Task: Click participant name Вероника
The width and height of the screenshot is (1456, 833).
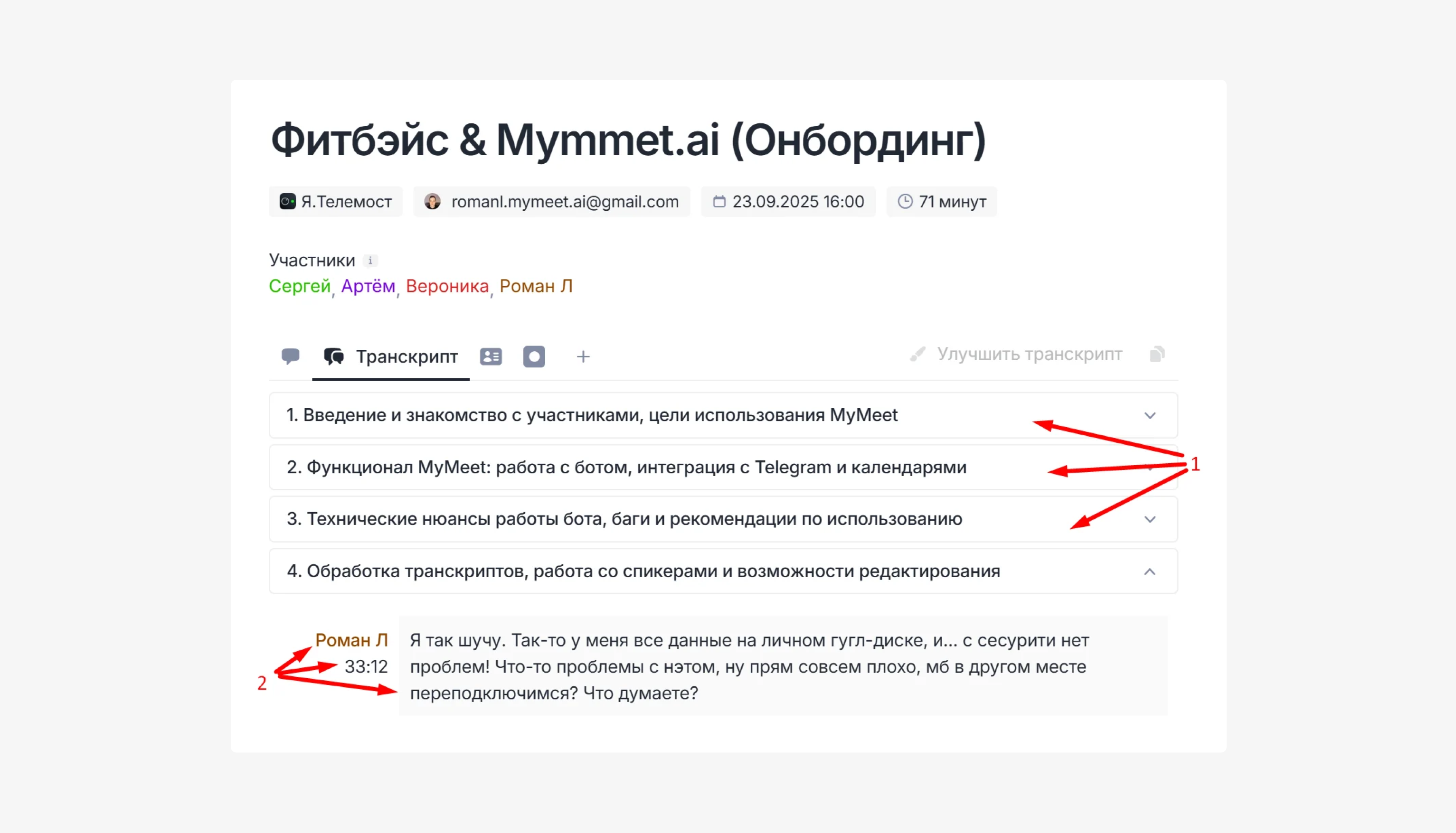Action: coord(447,285)
